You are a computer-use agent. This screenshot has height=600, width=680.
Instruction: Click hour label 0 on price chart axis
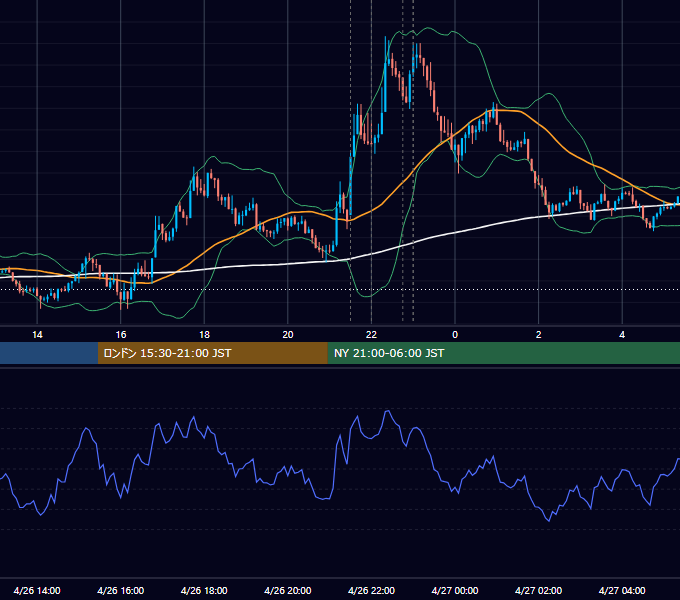[x=455, y=335]
